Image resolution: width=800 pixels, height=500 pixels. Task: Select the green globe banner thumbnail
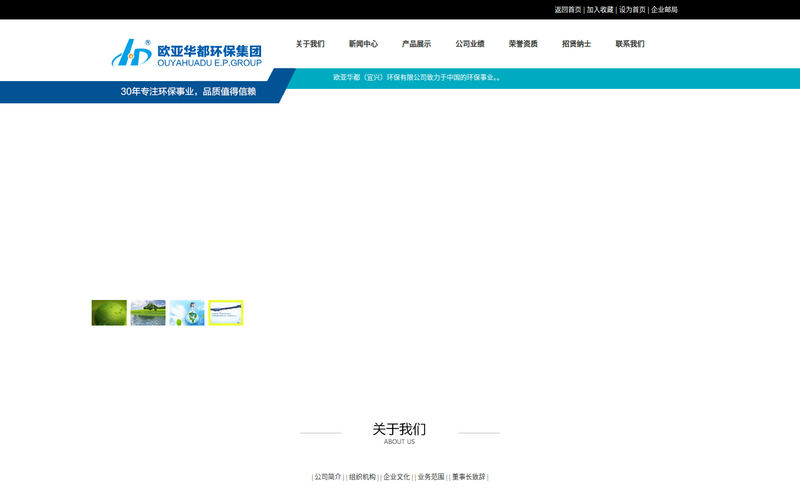point(109,313)
